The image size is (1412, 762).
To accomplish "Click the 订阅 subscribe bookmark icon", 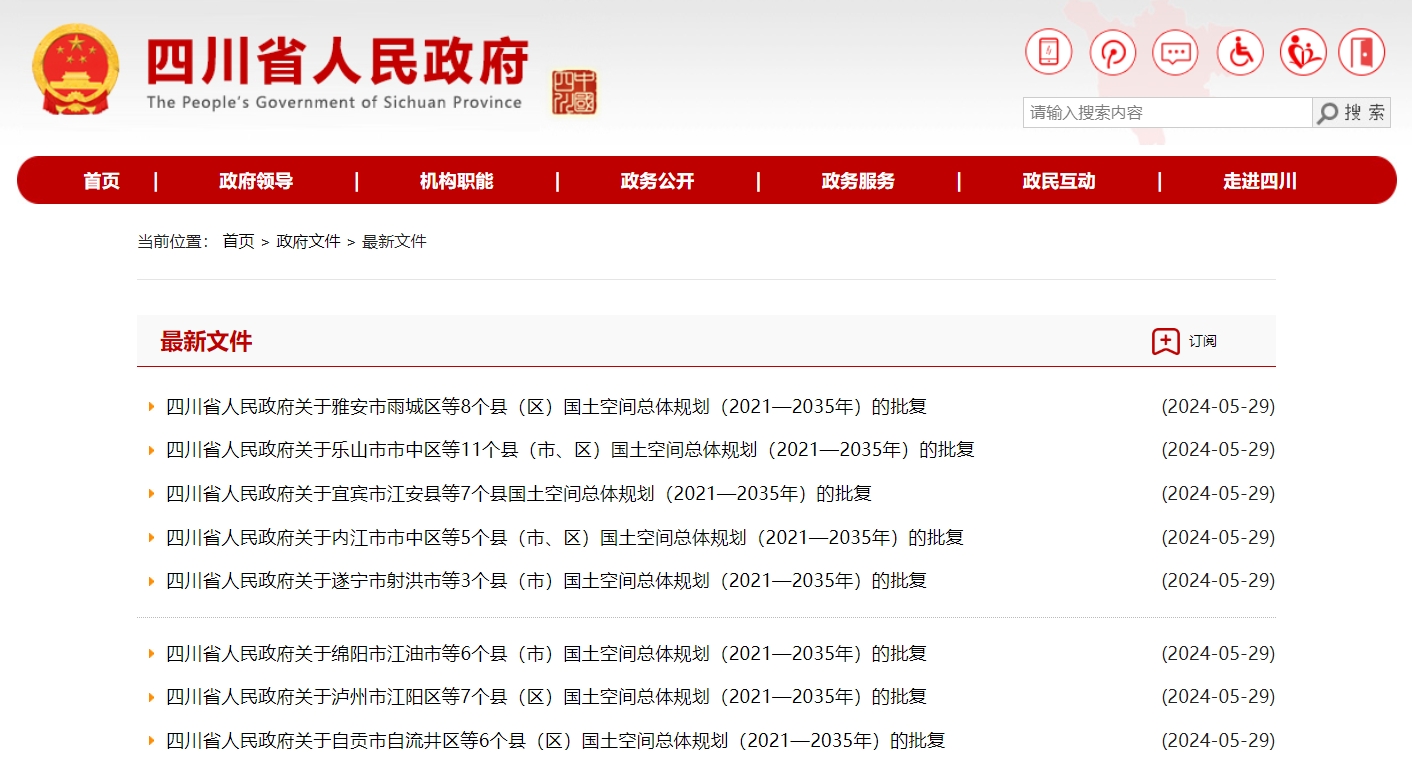I will (x=1165, y=341).
